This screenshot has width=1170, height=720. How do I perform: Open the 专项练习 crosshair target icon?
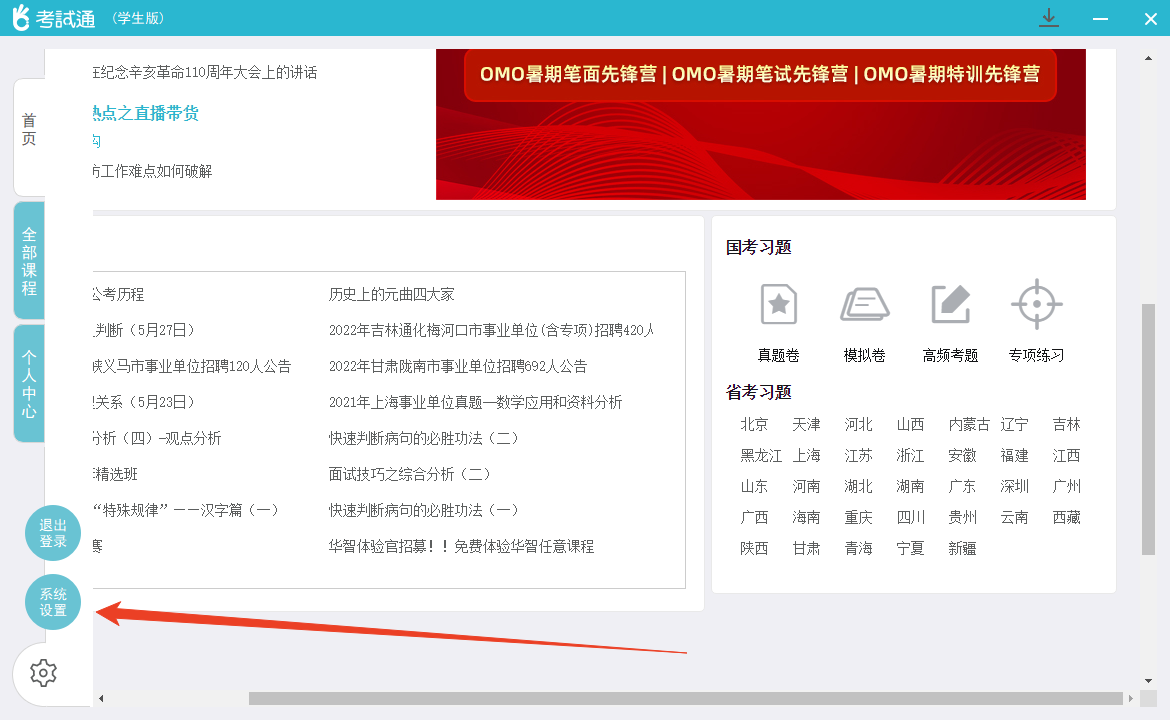coord(1036,304)
